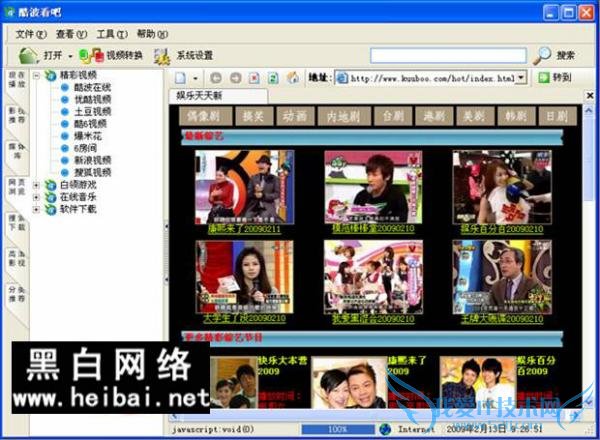Switch to the 分类推荐 vertical side tab

17,294
